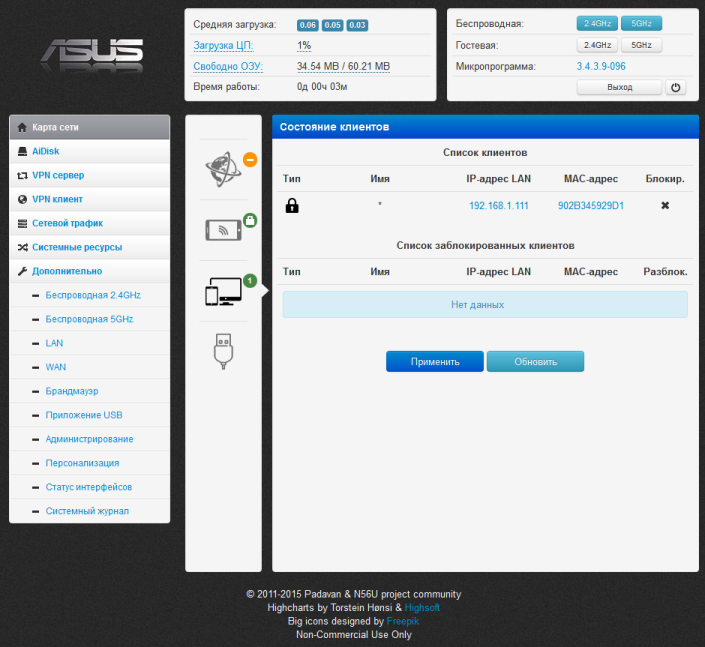This screenshot has height=647, width=705.
Task: Click the arrows icon beside VPN сервер
Action: pyautogui.click(x=22, y=175)
